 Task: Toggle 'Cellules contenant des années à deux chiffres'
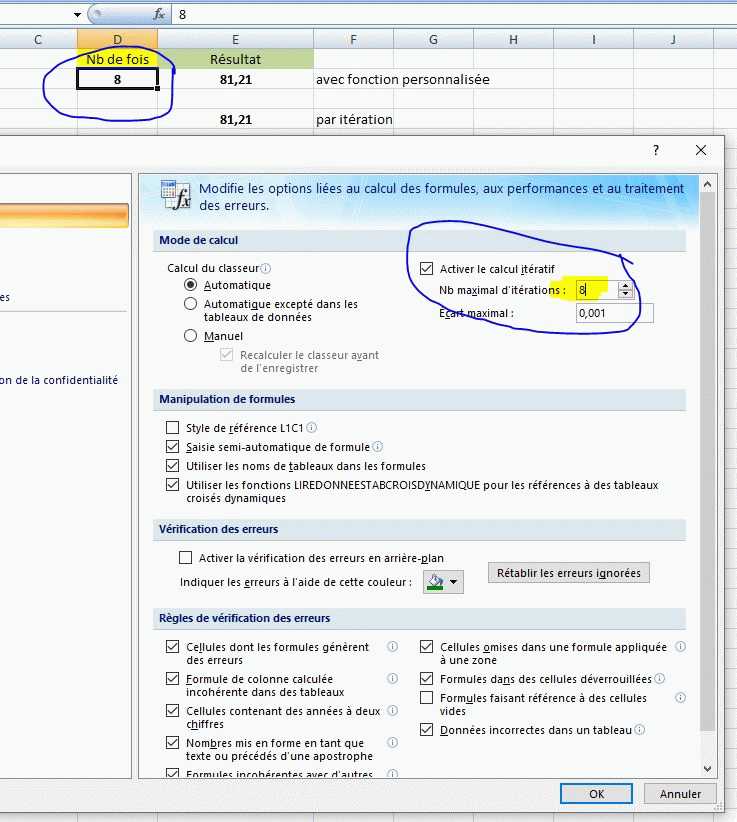[x=172, y=710]
